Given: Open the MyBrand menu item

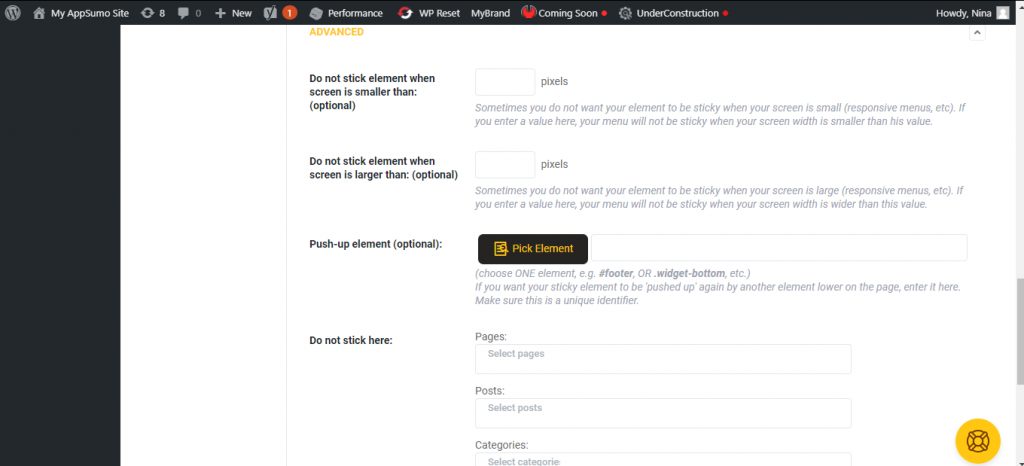Looking at the screenshot, I should tap(490, 13).
